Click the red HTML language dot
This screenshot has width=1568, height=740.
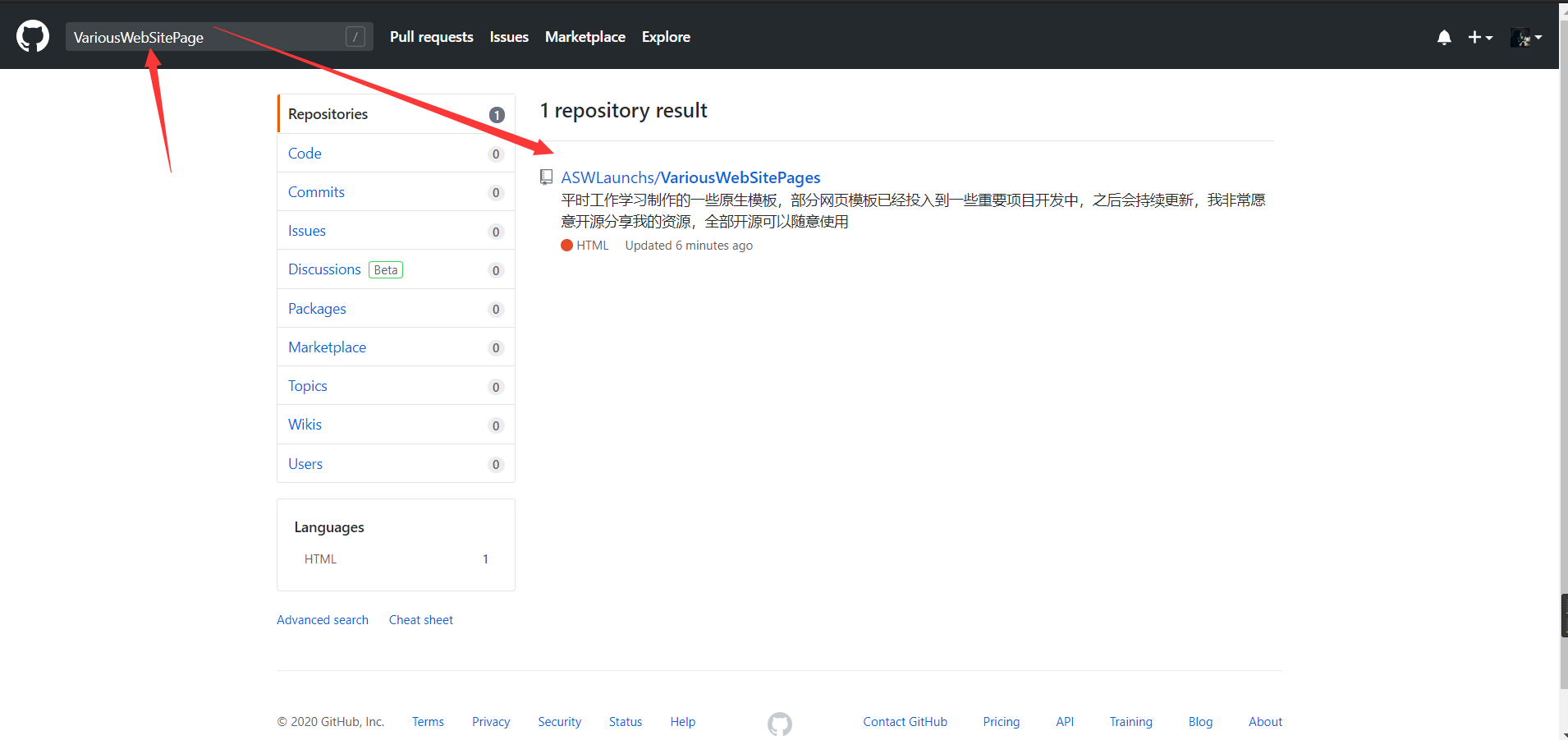[x=566, y=245]
